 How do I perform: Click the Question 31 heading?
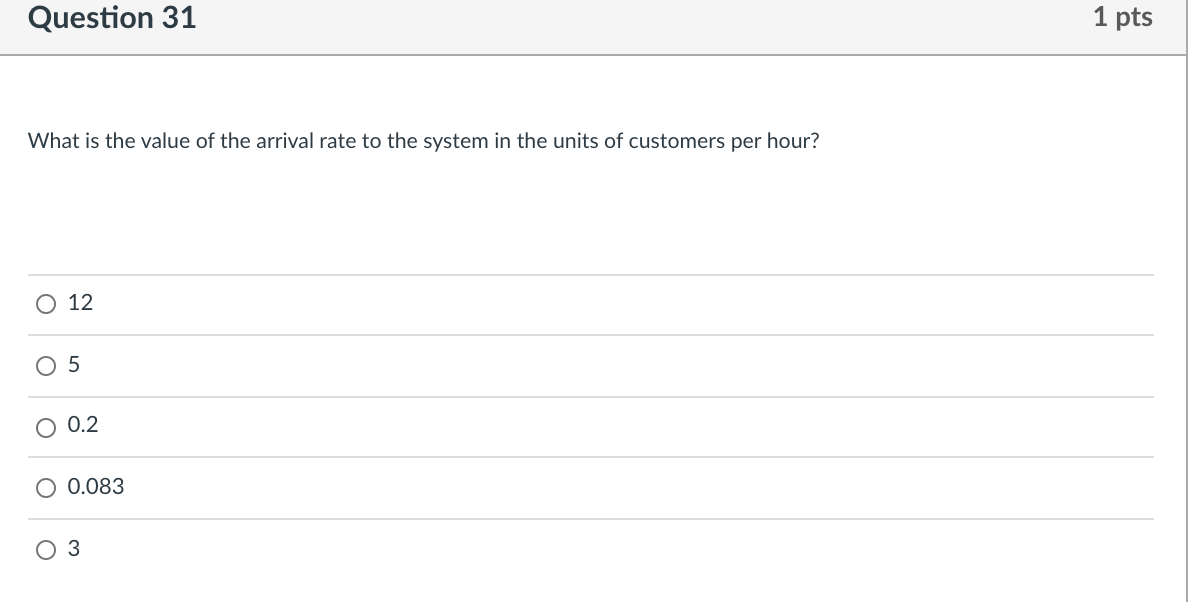click(112, 18)
